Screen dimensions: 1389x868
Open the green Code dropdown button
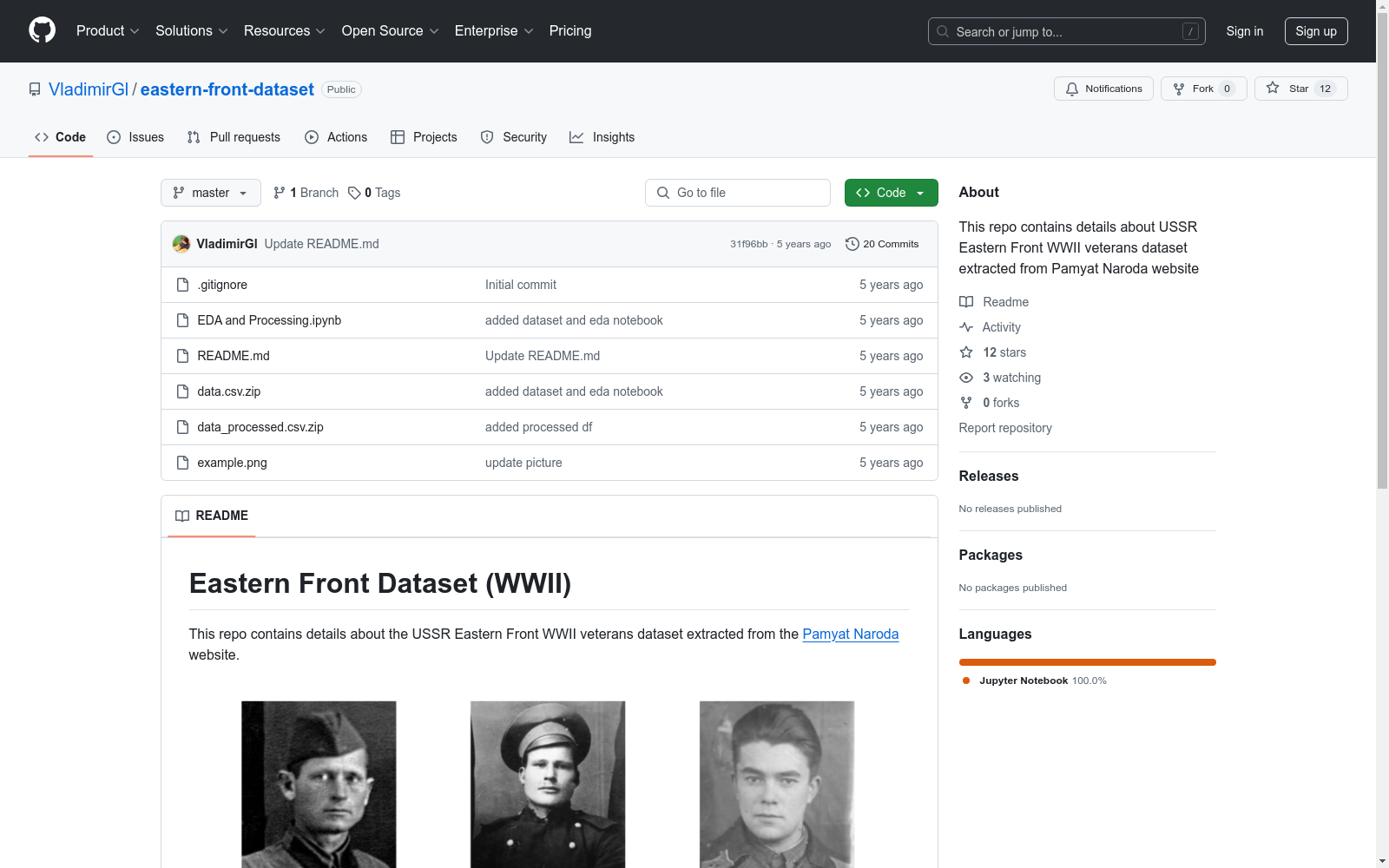tap(891, 193)
